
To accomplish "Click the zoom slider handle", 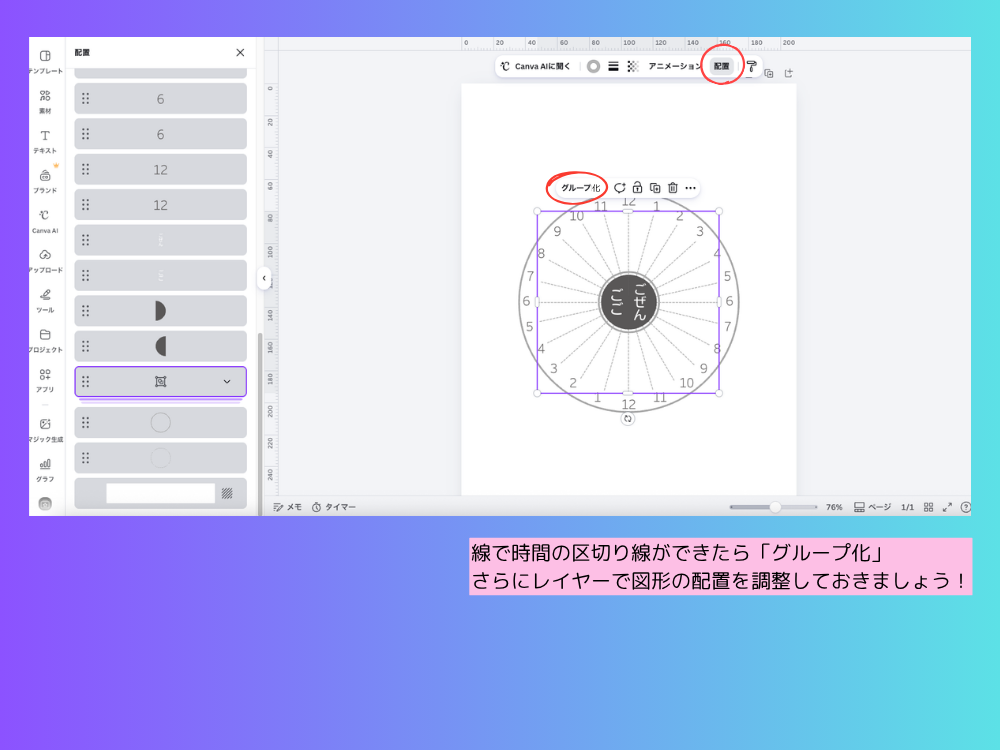I will pyautogui.click(x=775, y=507).
